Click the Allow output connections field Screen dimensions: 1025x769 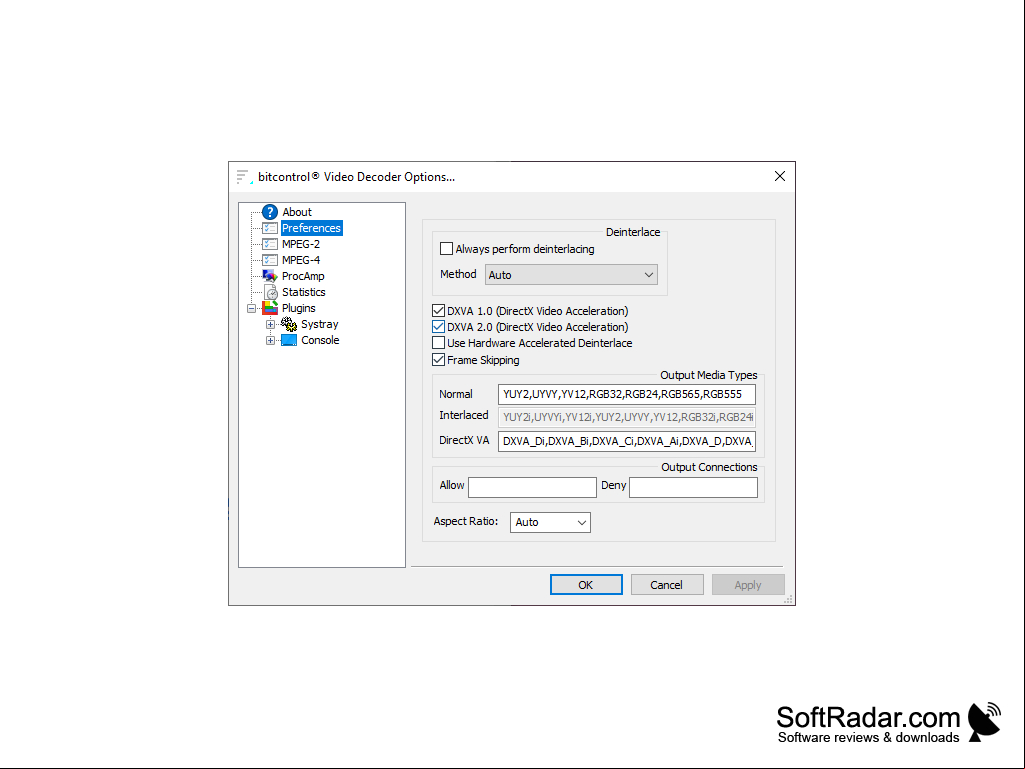coord(533,487)
